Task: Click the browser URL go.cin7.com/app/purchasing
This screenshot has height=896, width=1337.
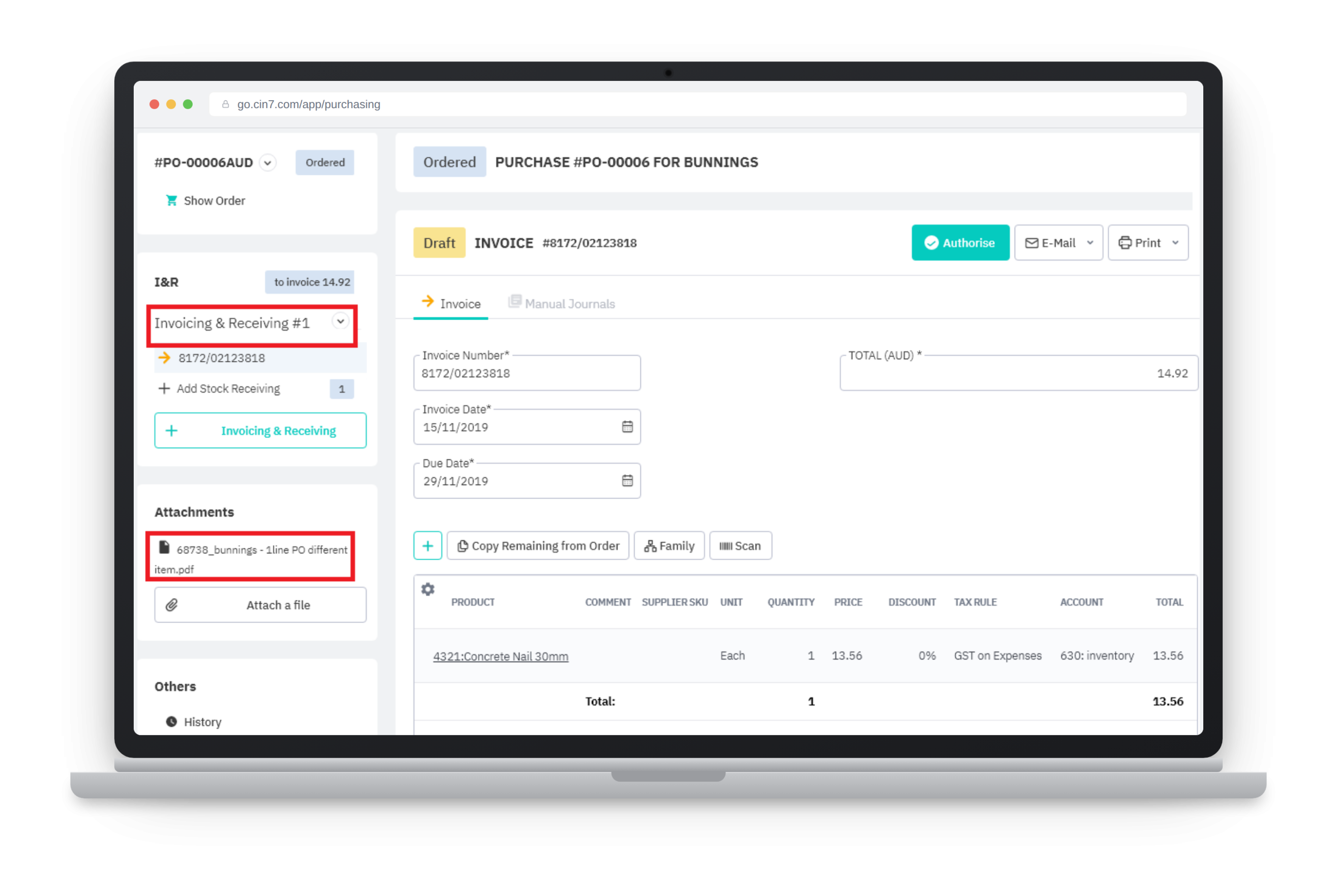Action: (x=309, y=104)
